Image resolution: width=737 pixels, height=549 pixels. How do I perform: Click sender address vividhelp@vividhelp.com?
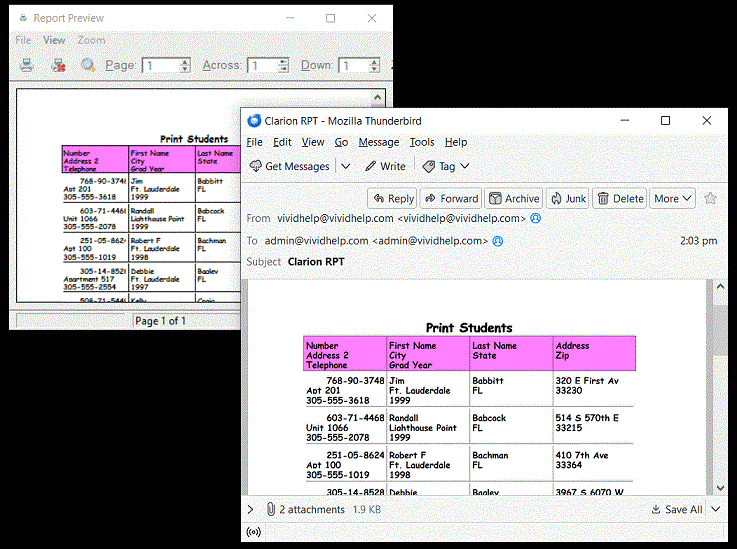tap(401, 219)
